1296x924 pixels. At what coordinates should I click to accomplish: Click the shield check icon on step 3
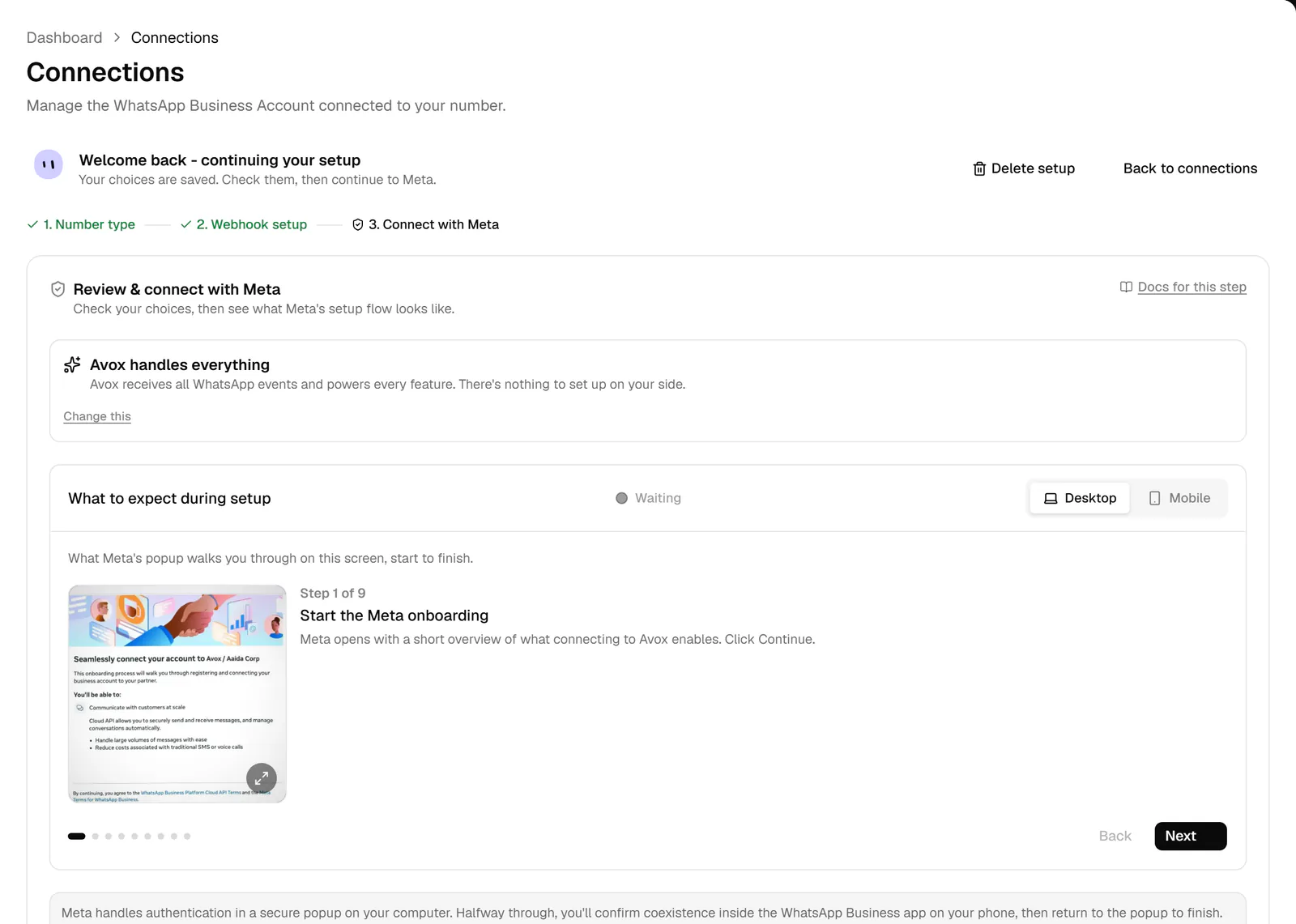click(358, 224)
